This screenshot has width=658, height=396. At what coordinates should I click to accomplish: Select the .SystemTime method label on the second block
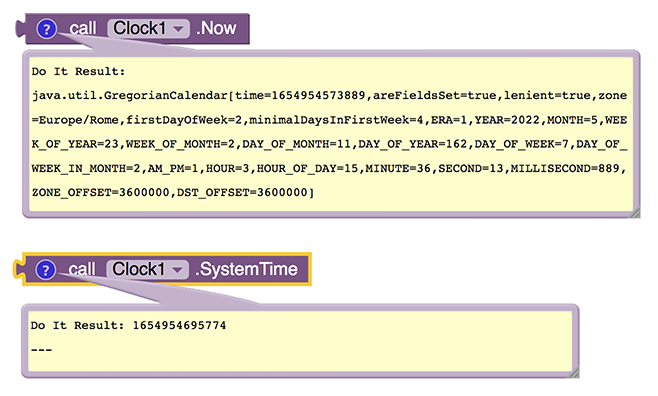[x=246, y=269]
